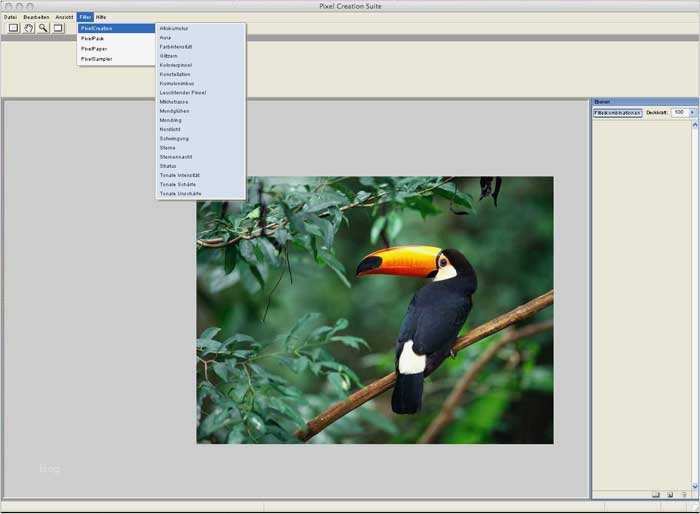Expand the PixelSampler filter submenu
This screenshot has width=700, height=514.
point(96,59)
